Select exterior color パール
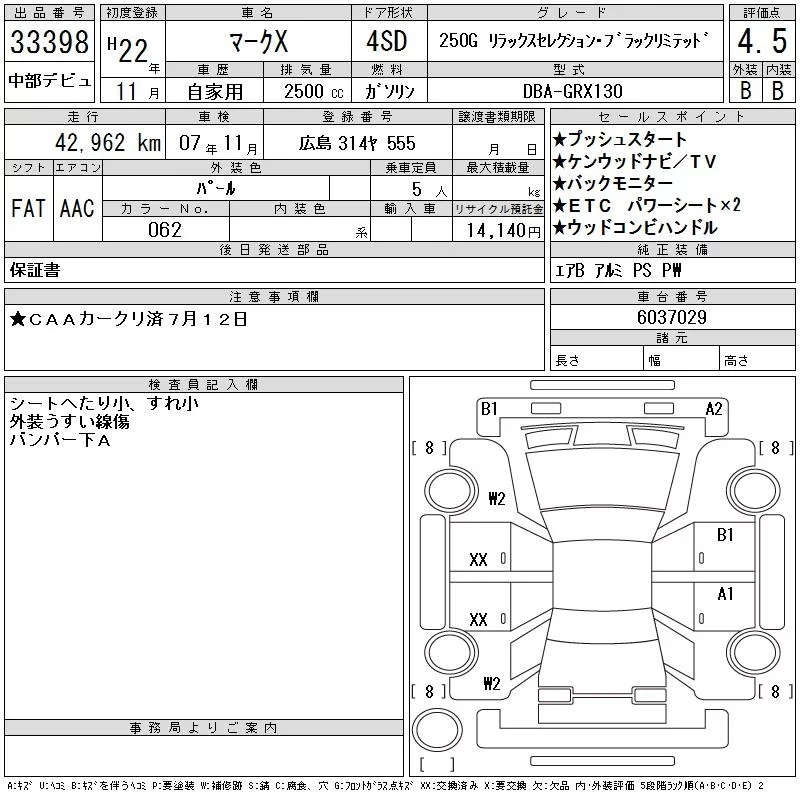This screenshot has width=800, height=800. click(216, 188)
